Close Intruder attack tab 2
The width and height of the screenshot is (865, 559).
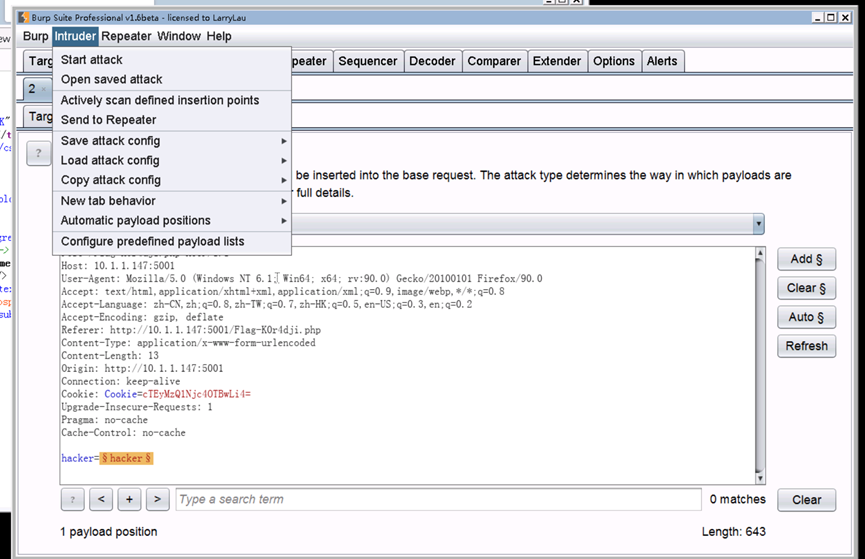(44, 89)
